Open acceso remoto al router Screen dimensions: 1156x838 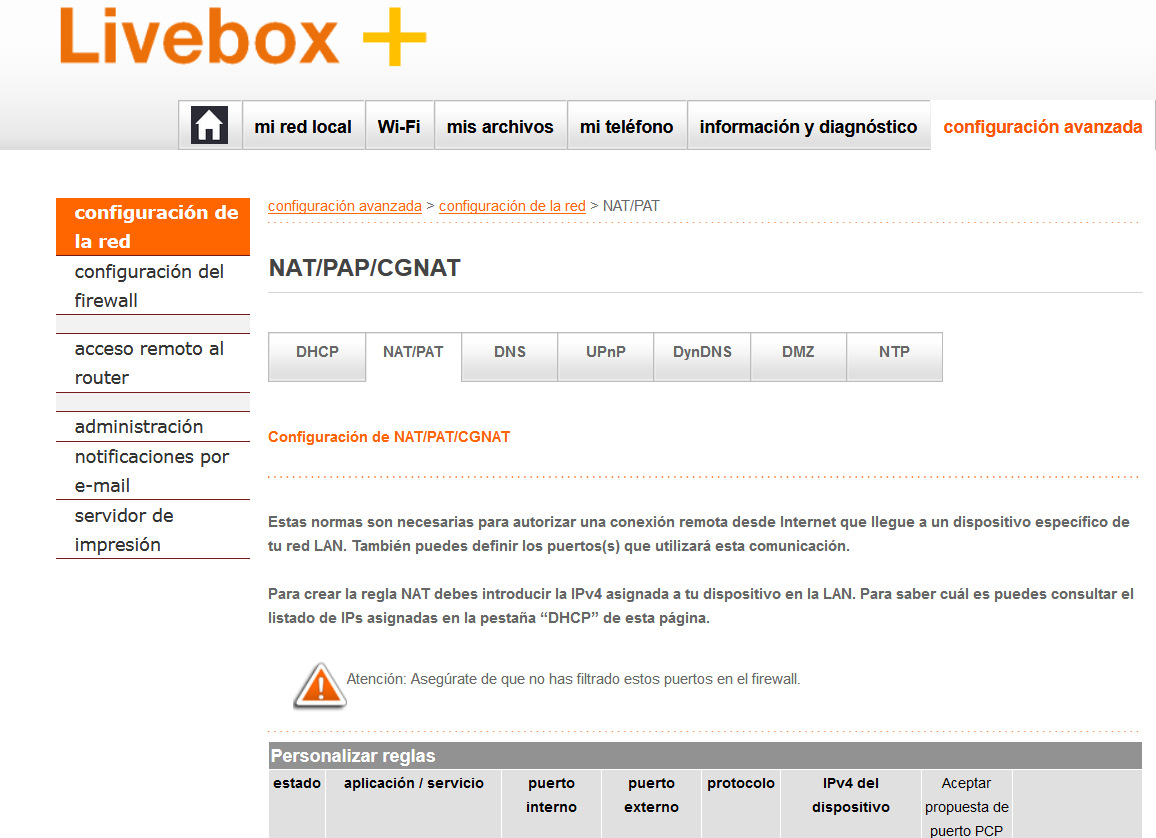153,363
